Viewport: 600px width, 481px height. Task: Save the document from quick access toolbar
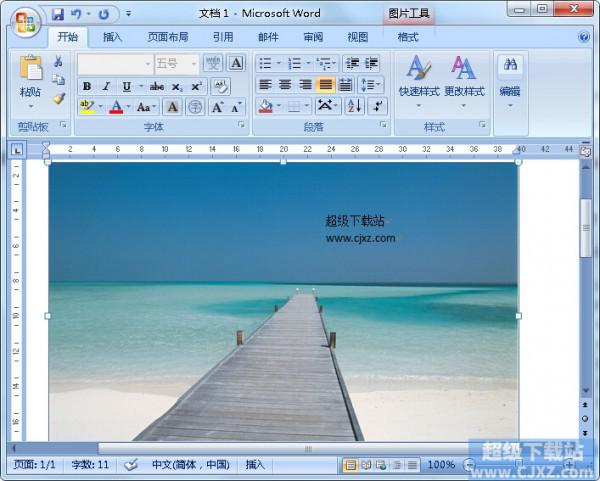tap(58, 15)
